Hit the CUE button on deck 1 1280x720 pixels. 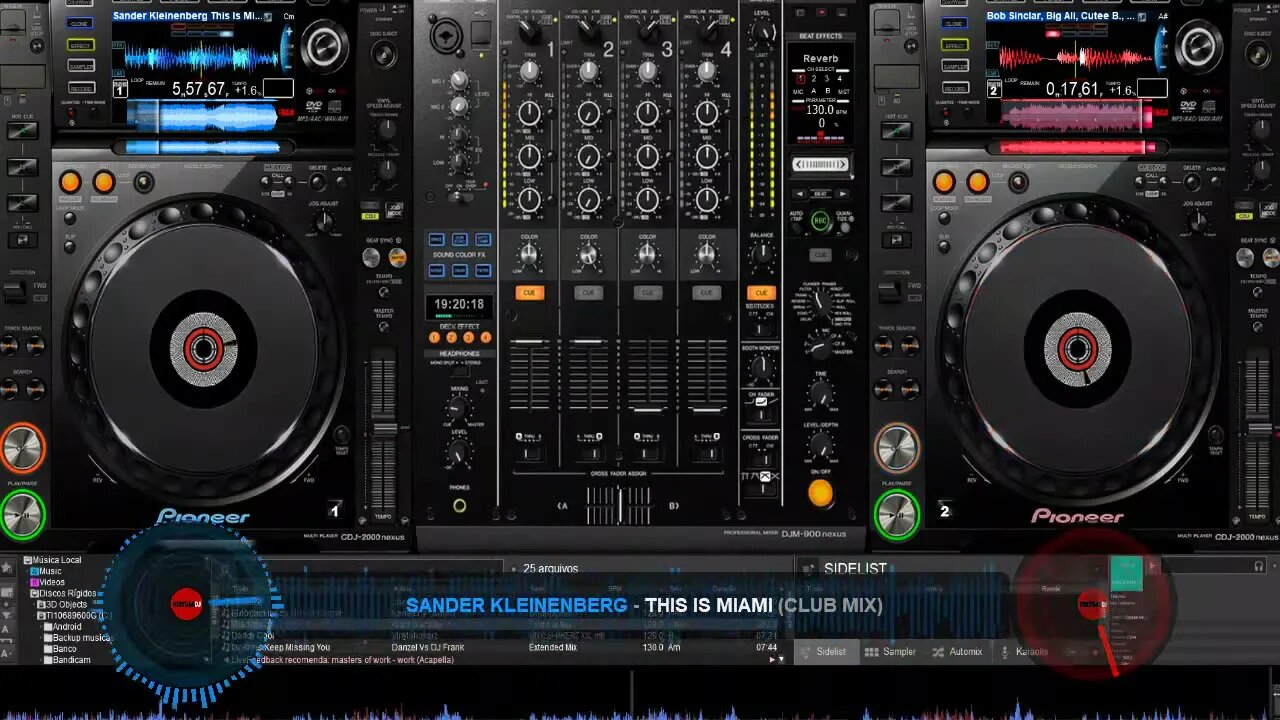[x=22, y=448]
